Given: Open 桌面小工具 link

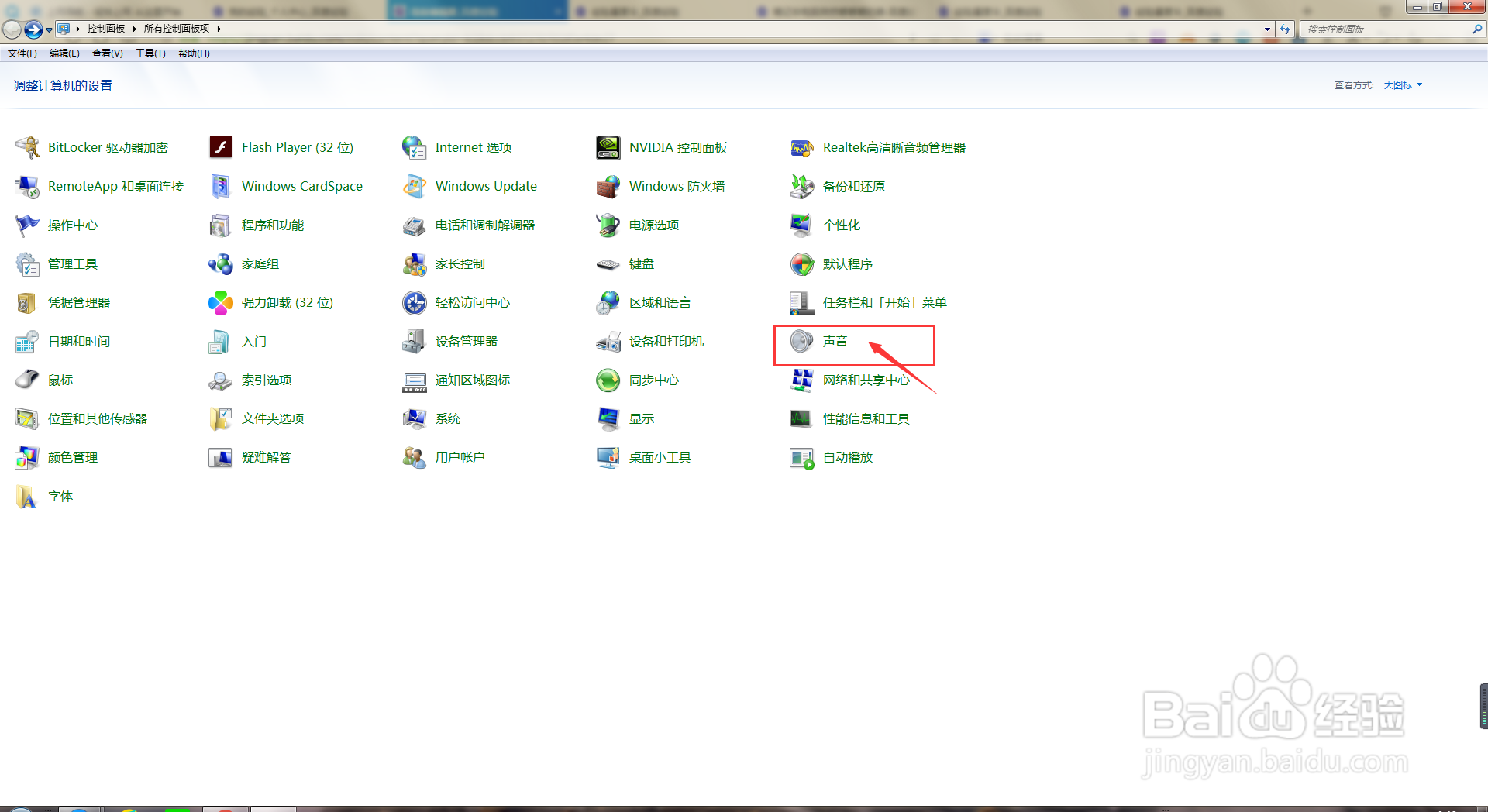Looking at the screenshot, I should [660, 457].
